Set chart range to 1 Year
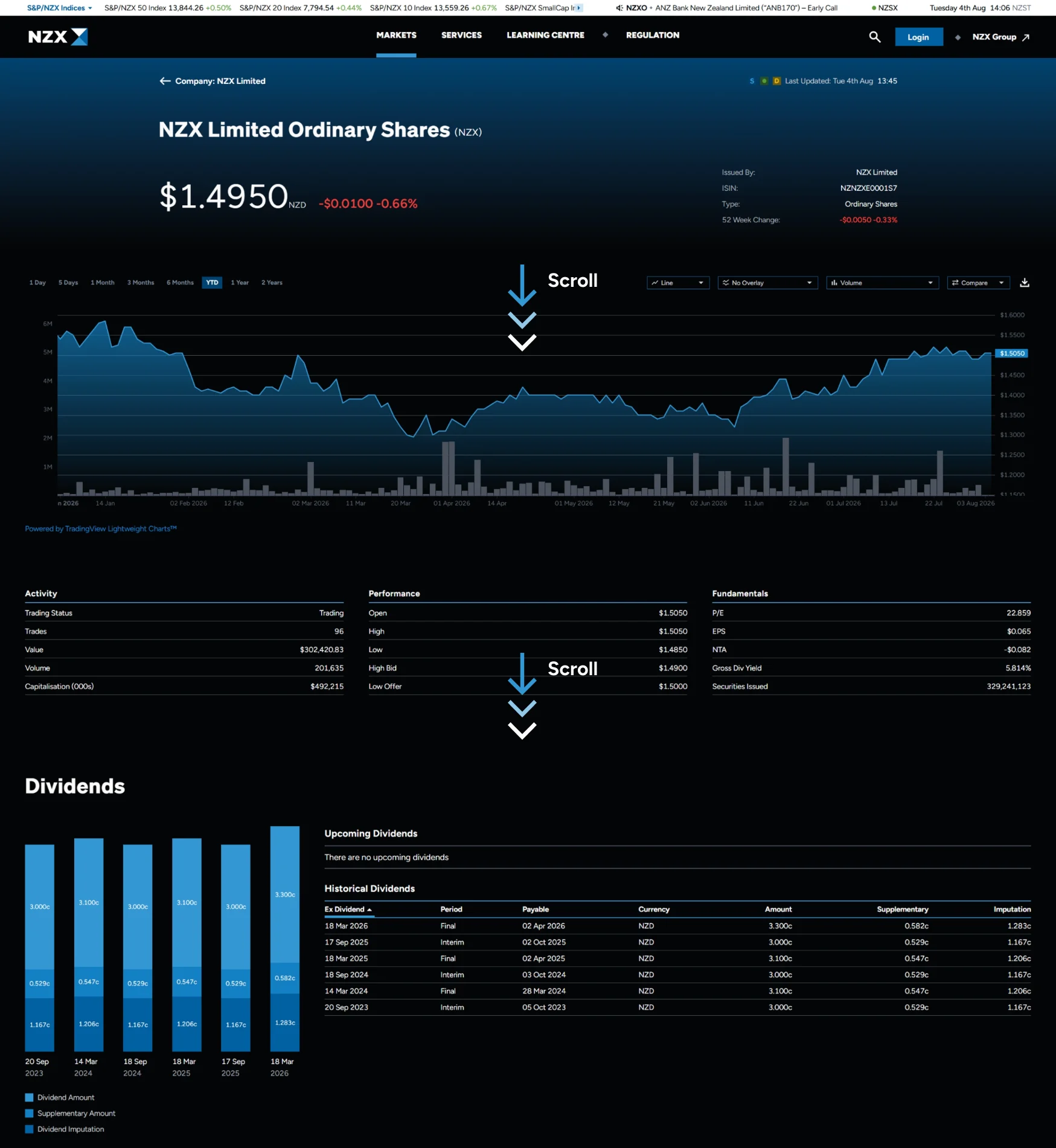The width and height of the screenshot is (1056, 1148). [240, 283]
